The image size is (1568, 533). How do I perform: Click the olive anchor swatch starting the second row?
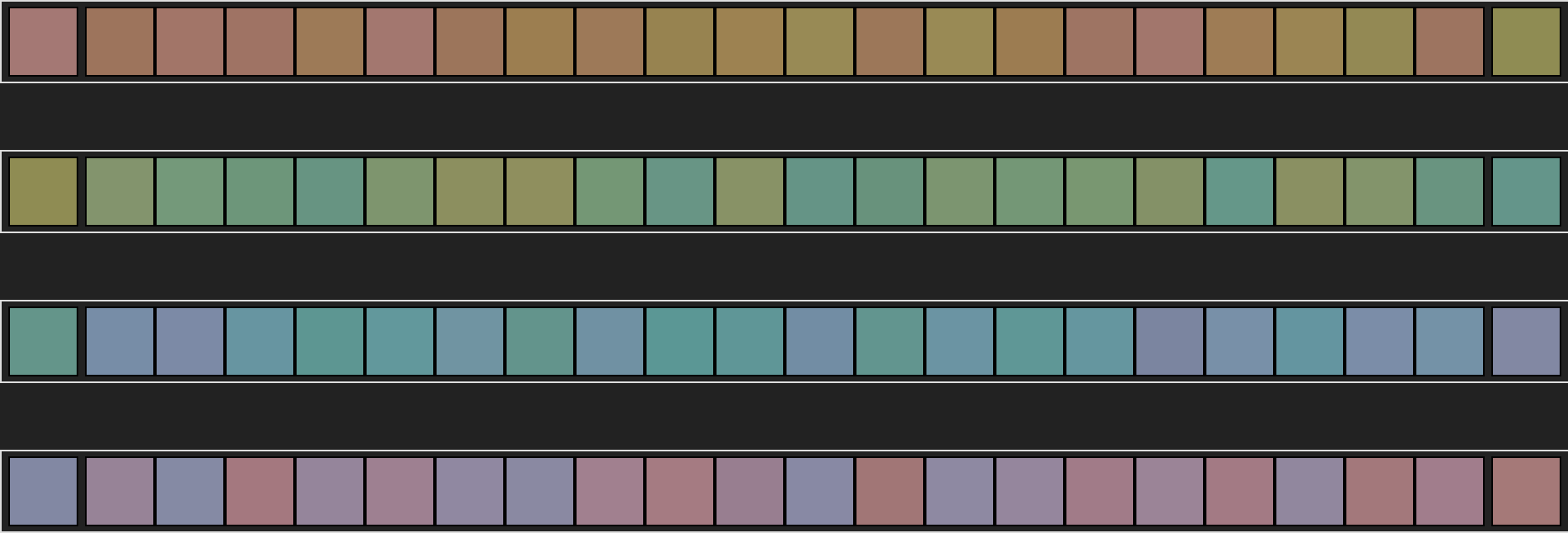43,192
